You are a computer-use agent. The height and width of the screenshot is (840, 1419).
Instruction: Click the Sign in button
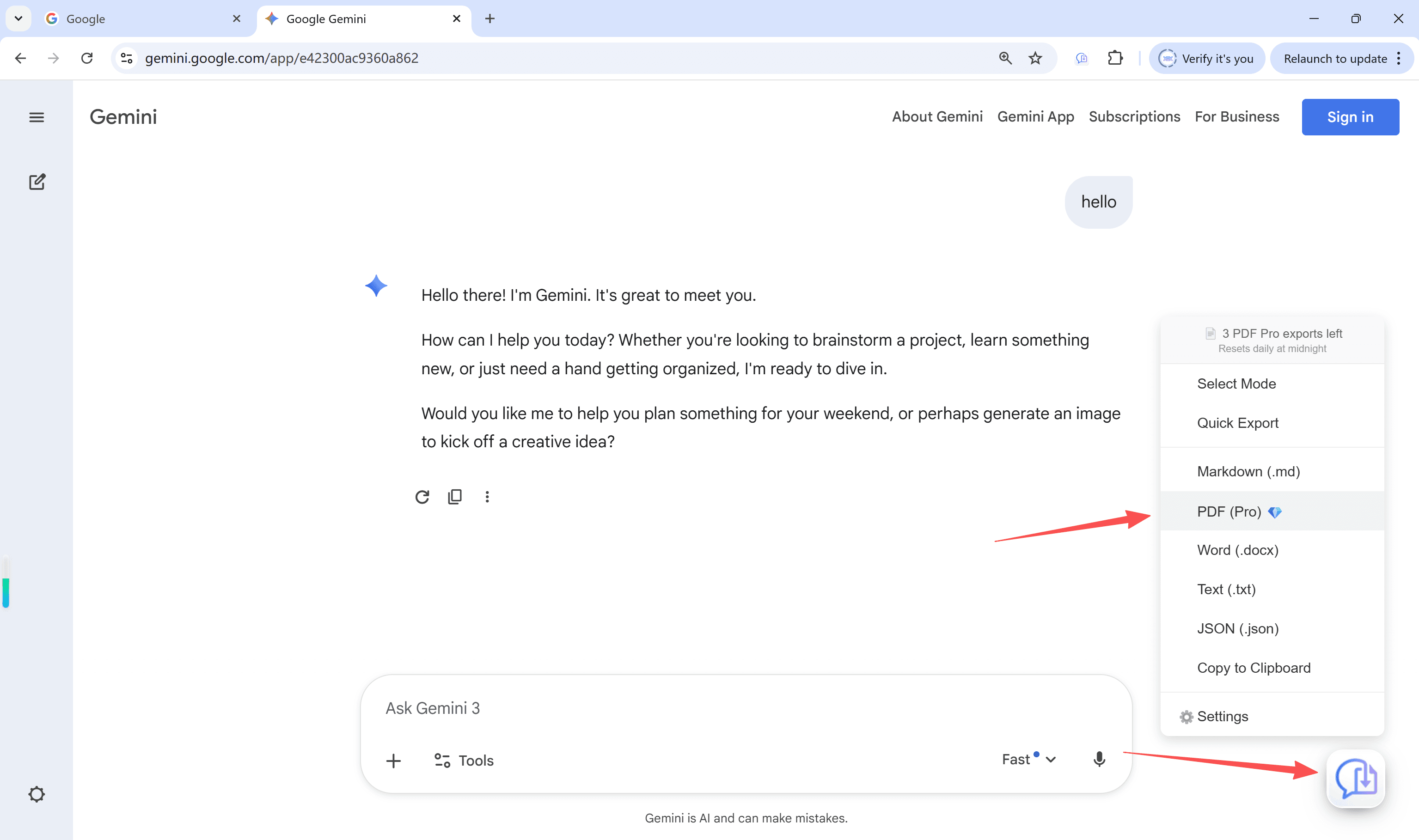click(x=1350, y=117)
